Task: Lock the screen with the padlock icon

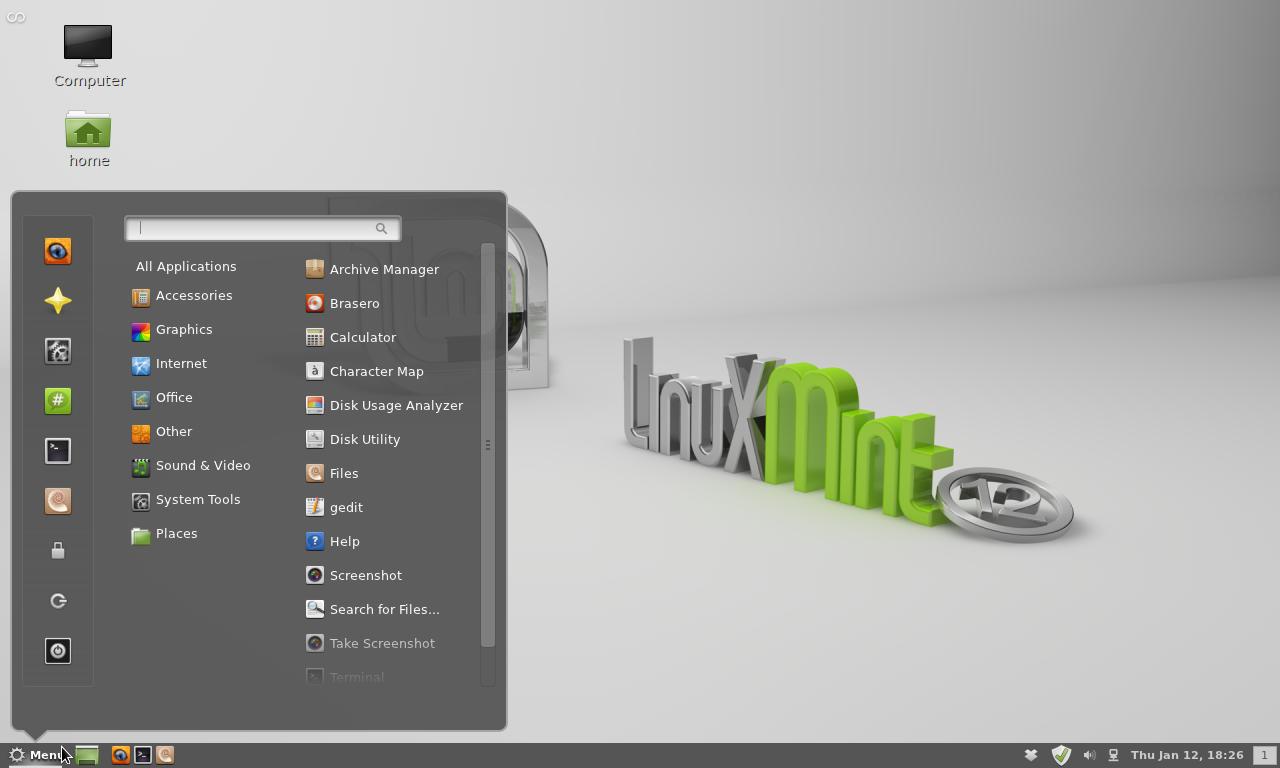Action: (x=58, y=551)
